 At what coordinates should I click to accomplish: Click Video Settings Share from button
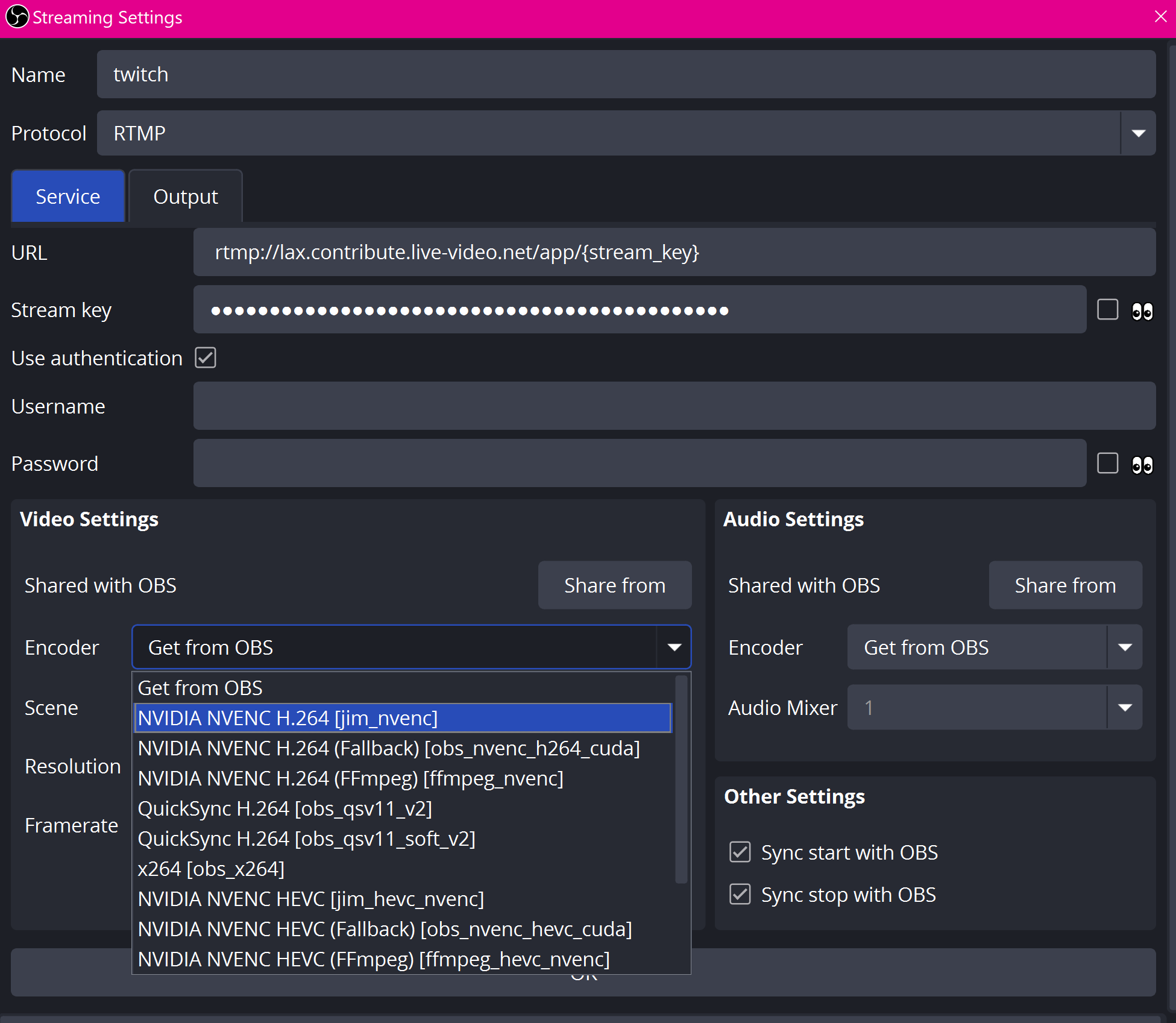(x=615, y=585)
